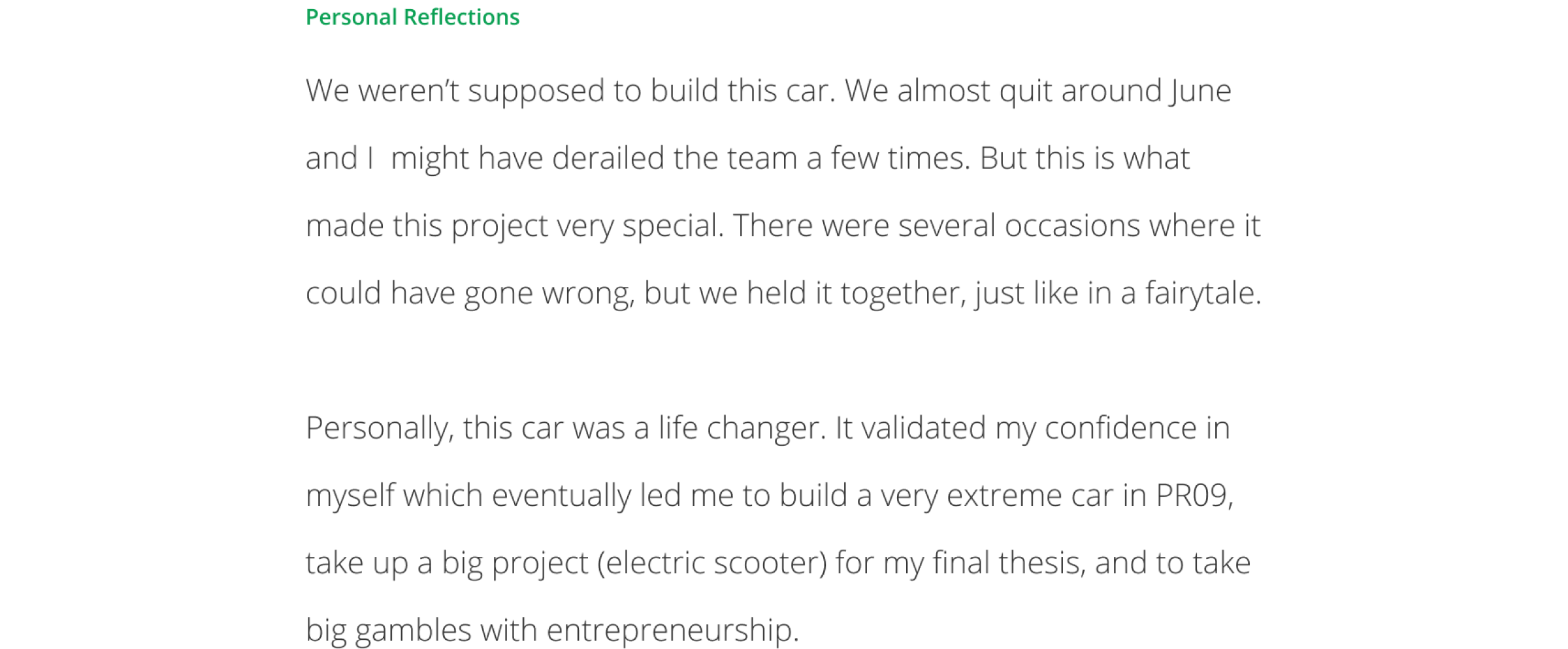This screenshot has height=649, width=1568.
Task: Click the word "entrepreneurship" in last line
Action: 670,630
